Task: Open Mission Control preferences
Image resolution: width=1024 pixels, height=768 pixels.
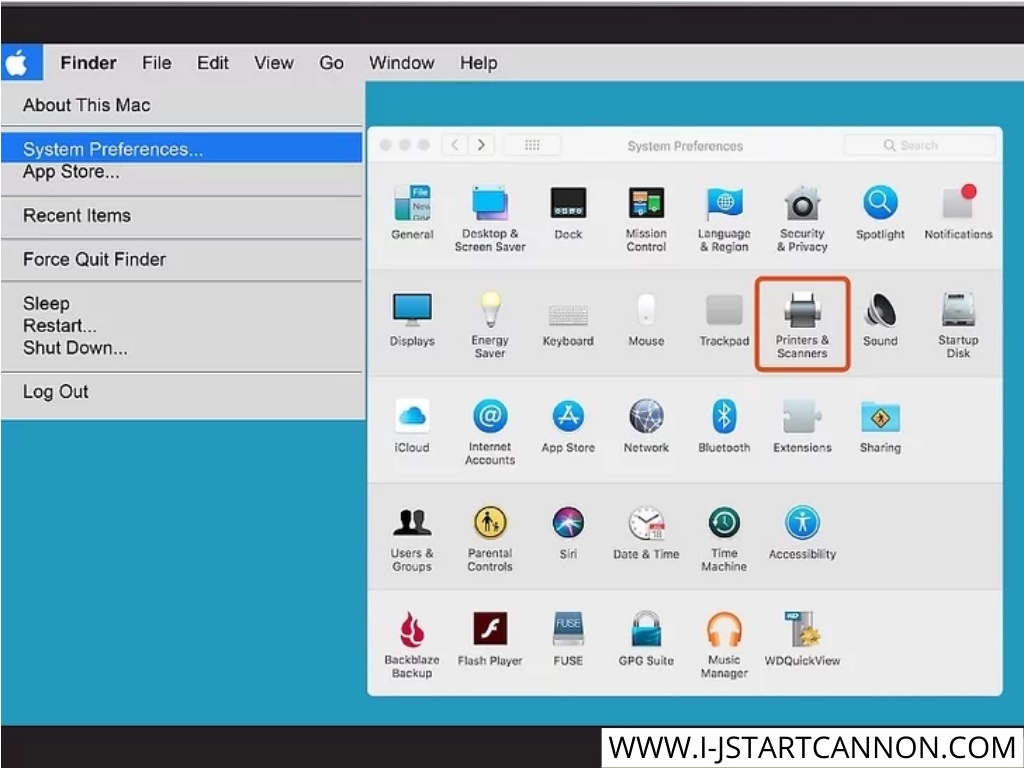Action: [x=646, y=219]
